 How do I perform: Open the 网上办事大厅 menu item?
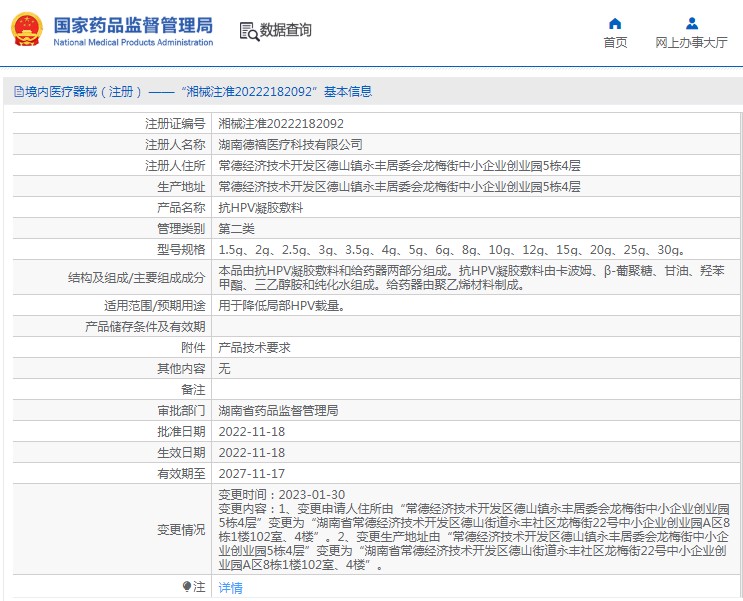[x=691, y=42]
